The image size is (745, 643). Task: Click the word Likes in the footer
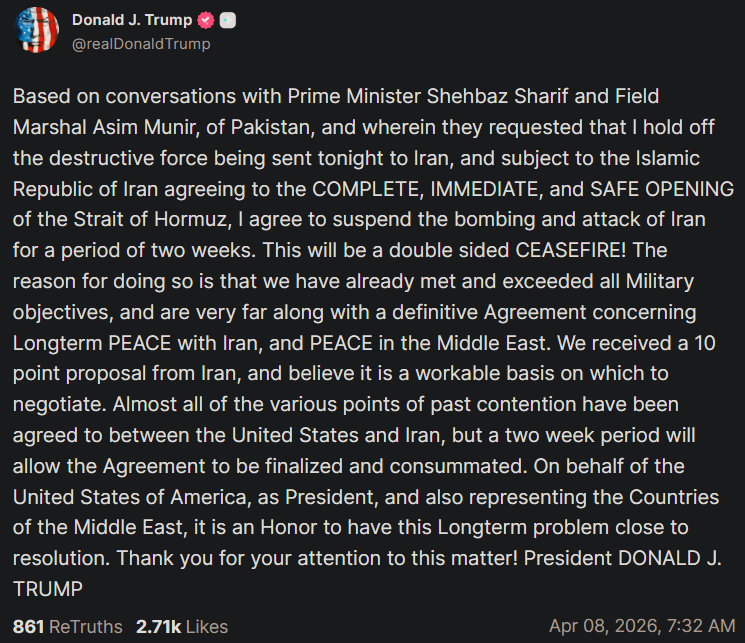(x=206, y=627)
